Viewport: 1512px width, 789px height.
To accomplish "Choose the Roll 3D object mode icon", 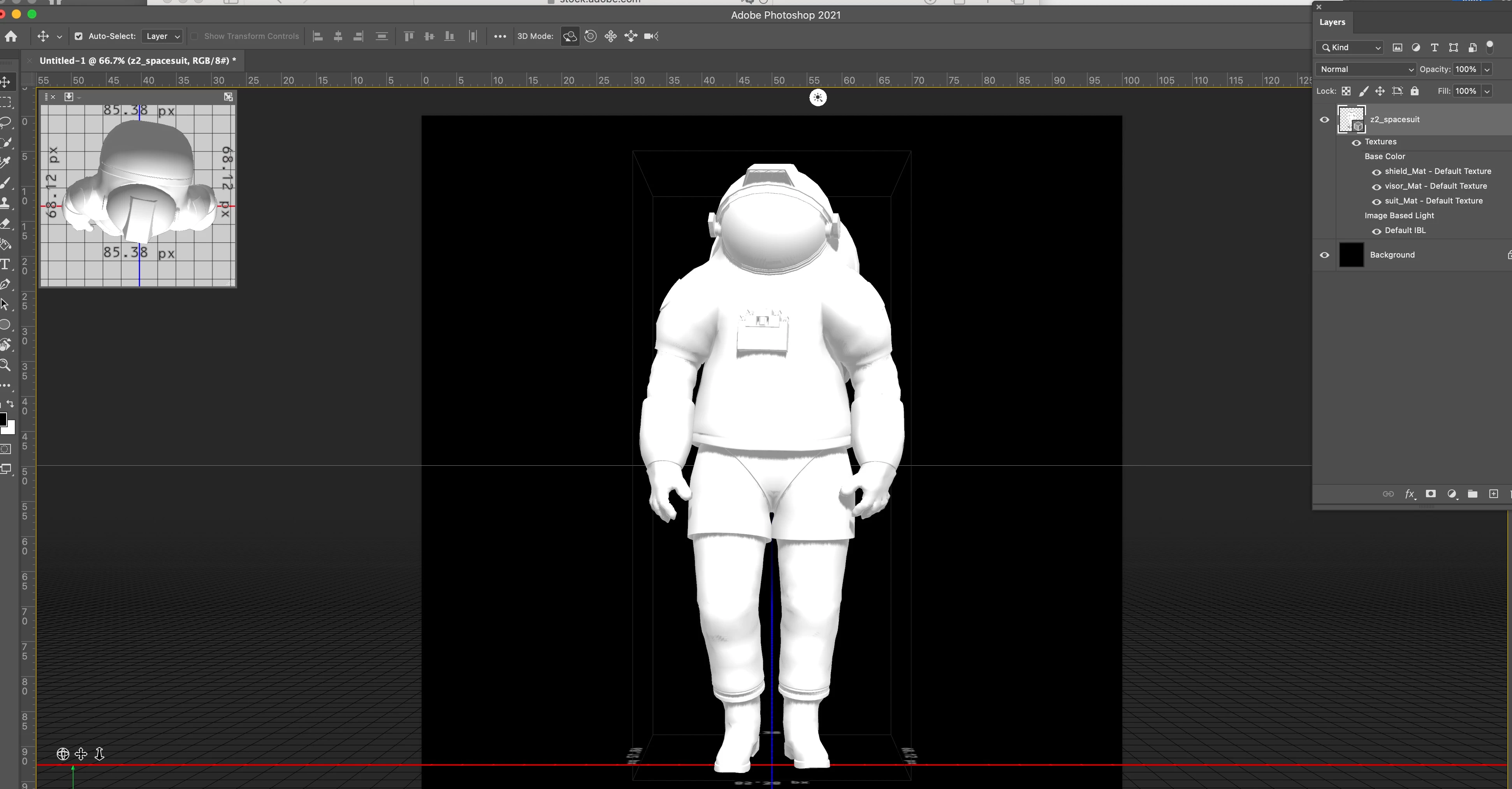I will pyautogui.click(x=591, y=36).
